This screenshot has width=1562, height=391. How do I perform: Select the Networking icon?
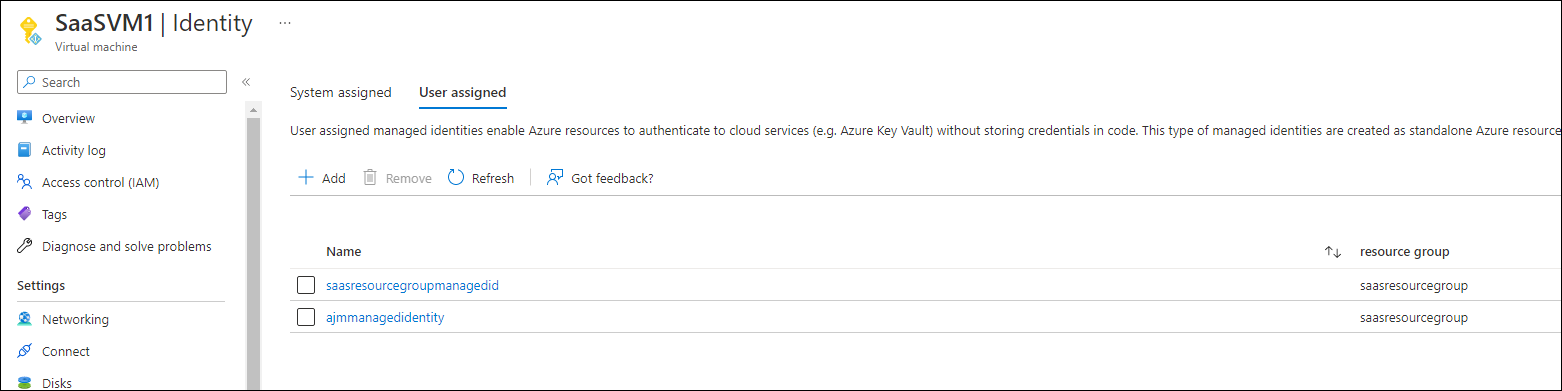tap(25, 319)
